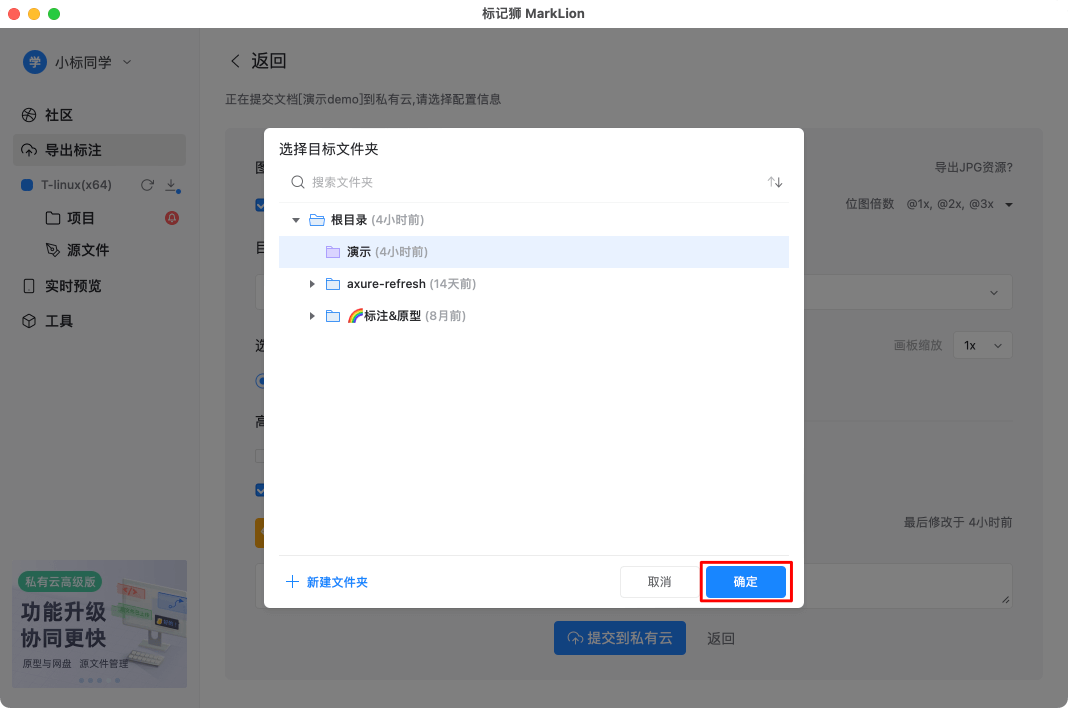Click the 取消 cancel button
The height and width of the screenshot is (708, 1068).
point(659,582)
